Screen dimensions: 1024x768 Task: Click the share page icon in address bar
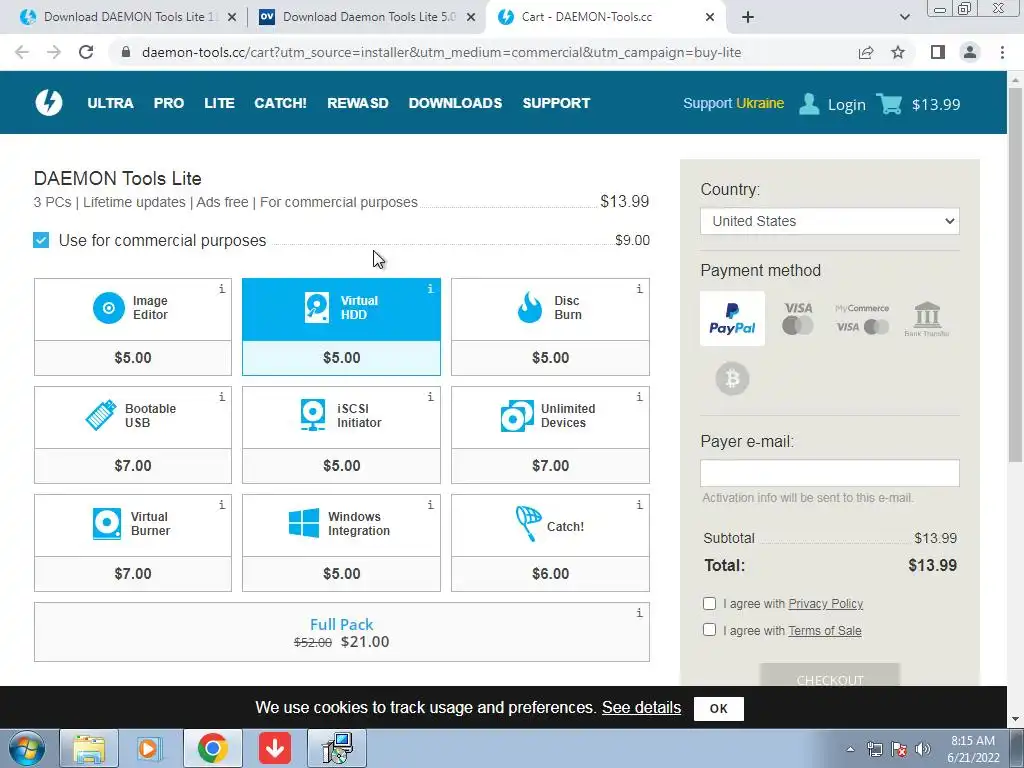pyautogui.click(x=866, y=52)
